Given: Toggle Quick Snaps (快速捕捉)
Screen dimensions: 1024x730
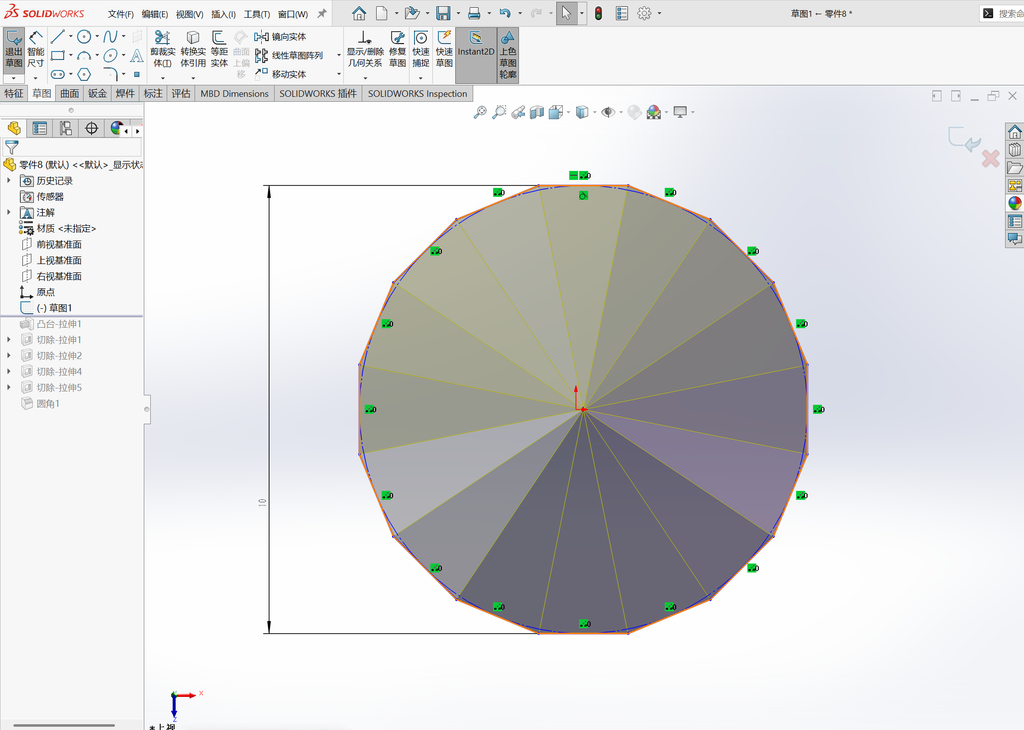Looking at the screenshot, I should [421, 49].
